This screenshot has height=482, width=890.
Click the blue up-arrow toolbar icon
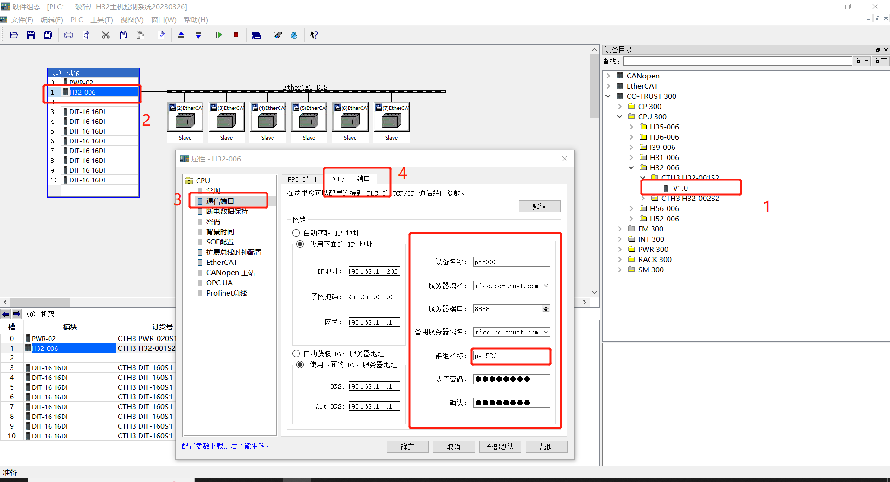pyautogui.click(x=181, y=35)
